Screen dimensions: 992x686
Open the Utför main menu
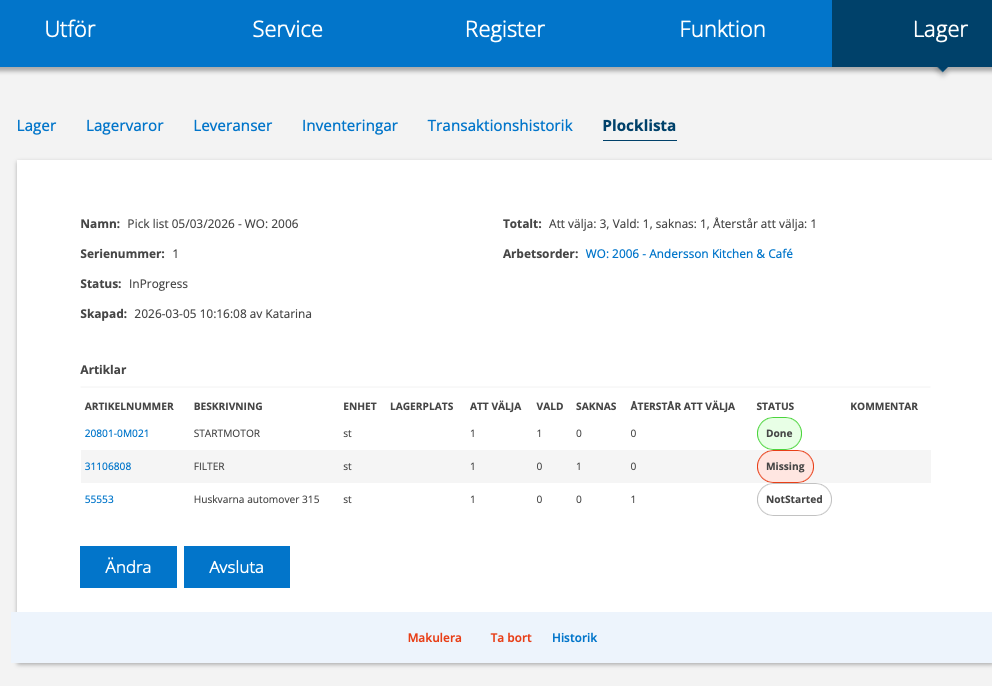[70, 30]
